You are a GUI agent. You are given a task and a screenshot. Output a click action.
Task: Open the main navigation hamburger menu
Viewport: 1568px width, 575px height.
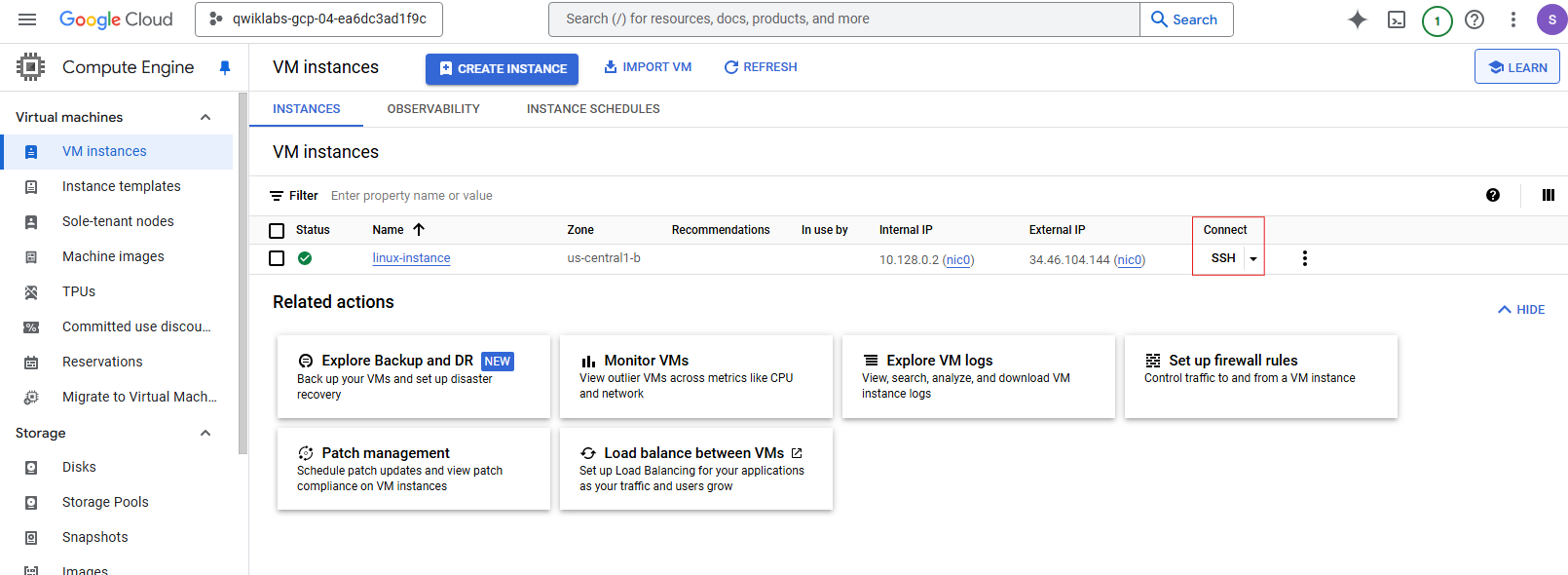(x=27, y=19)
